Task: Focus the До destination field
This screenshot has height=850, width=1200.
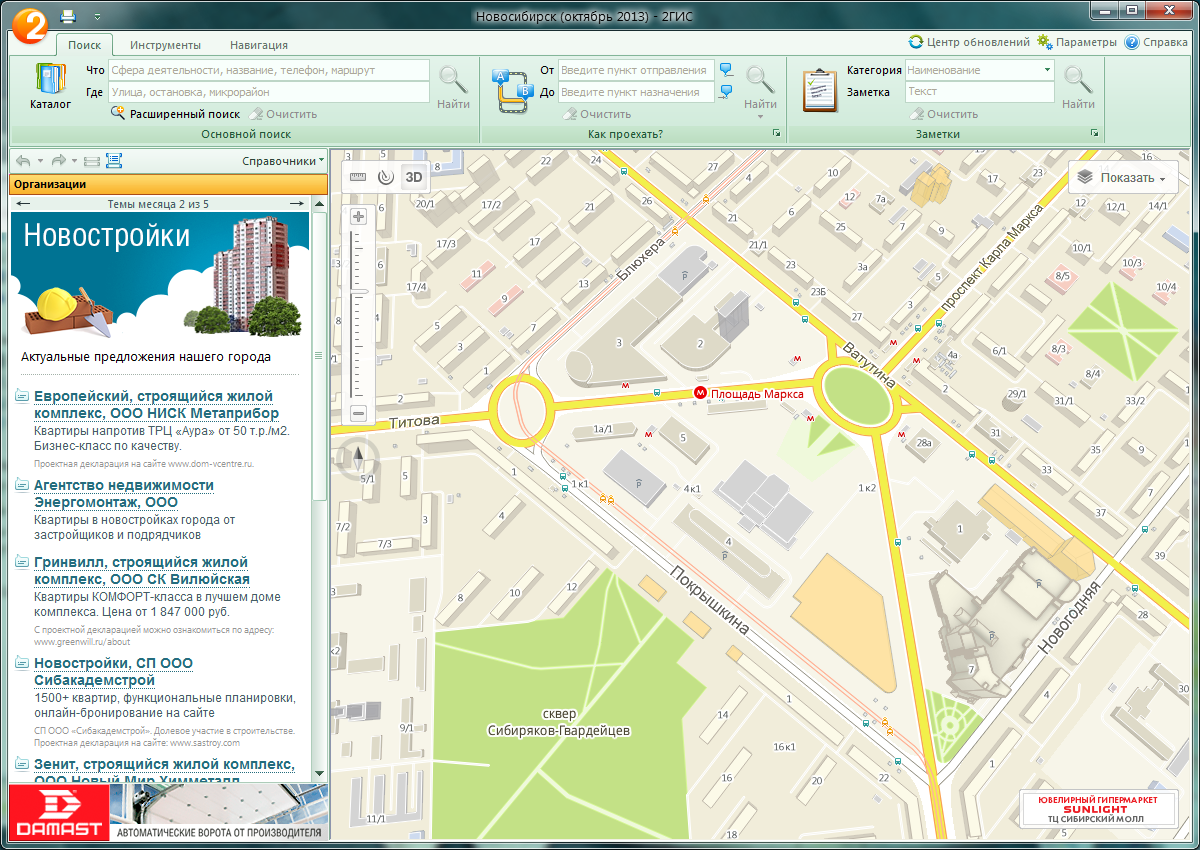Action: point(636,92)
